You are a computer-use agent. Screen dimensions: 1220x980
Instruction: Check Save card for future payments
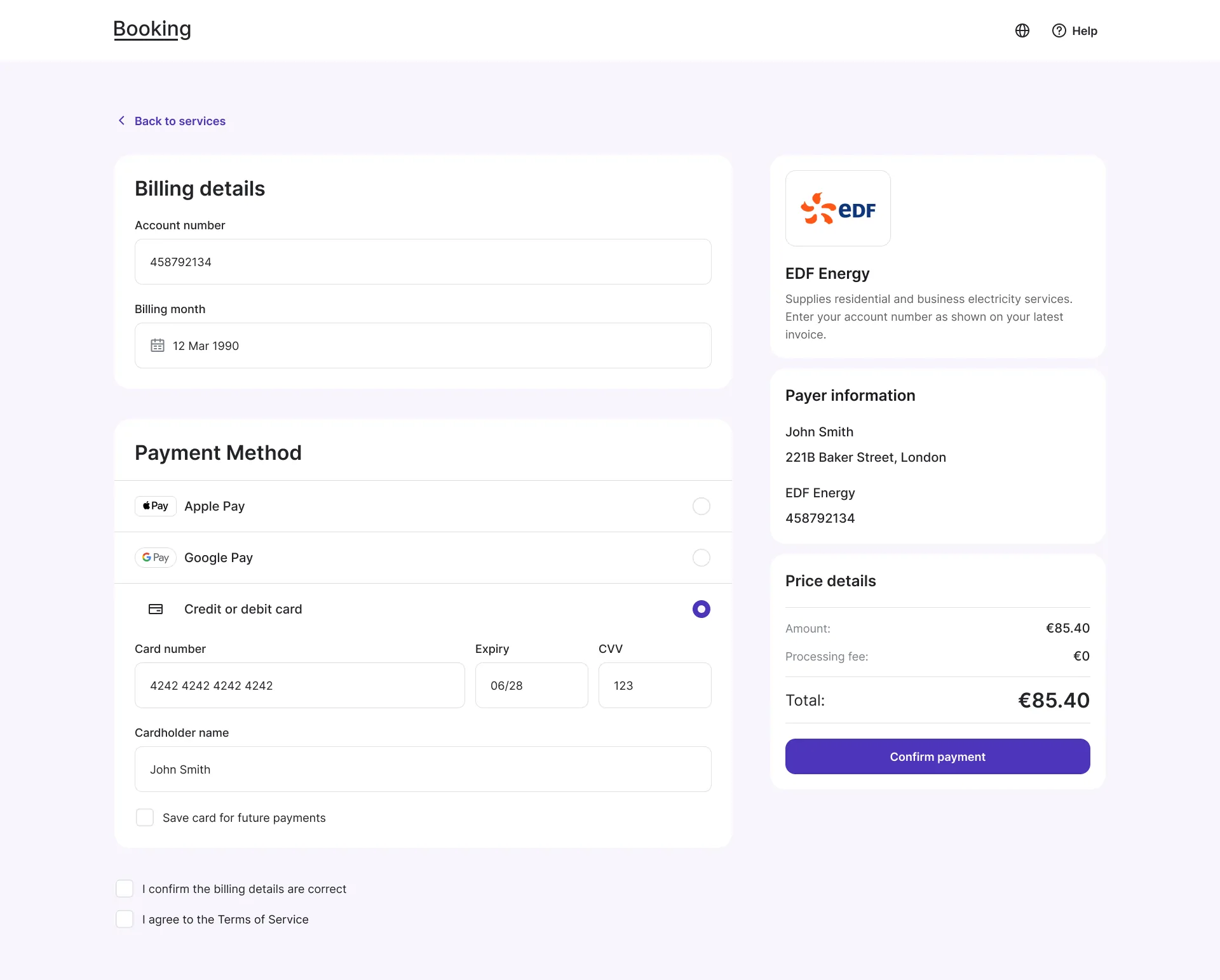[x=145, y=817]
